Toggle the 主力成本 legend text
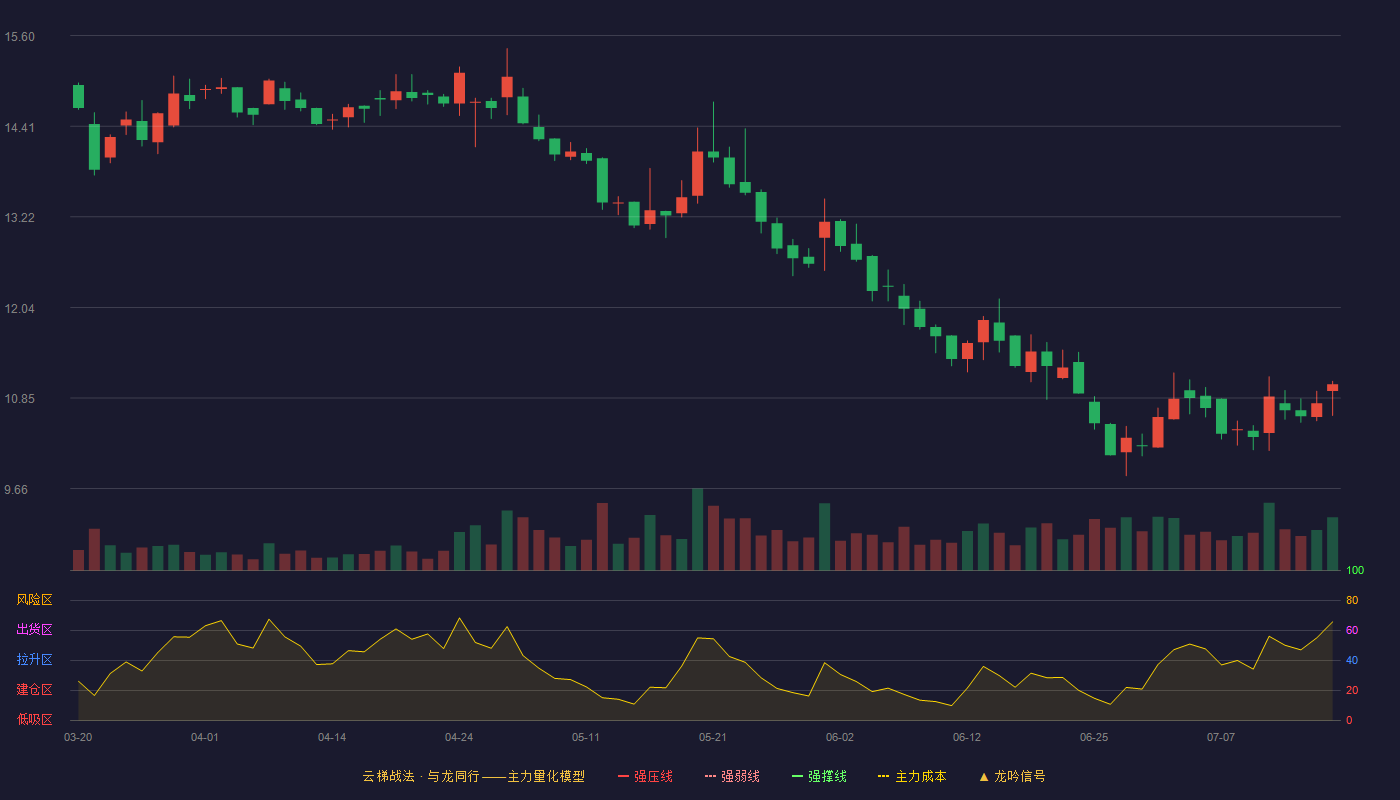1400x800 pixels. pos(920,776)
